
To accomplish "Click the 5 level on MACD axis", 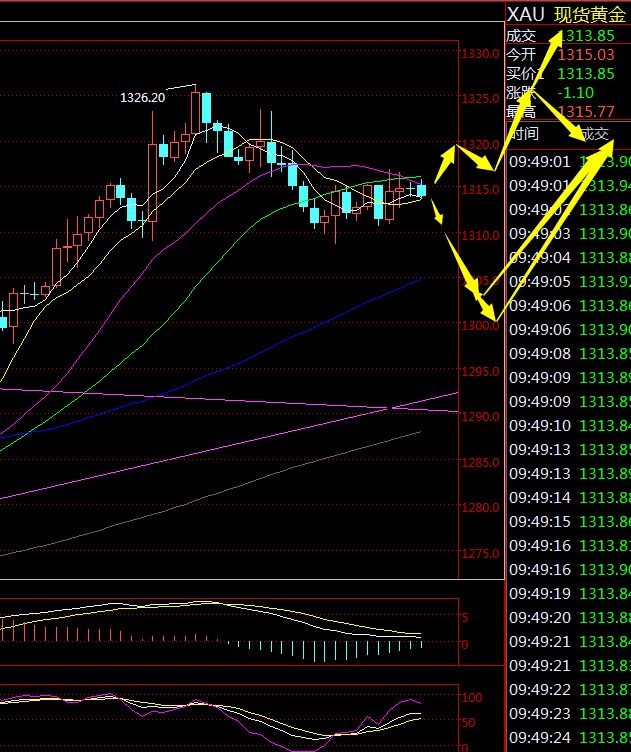I will (465, 617).
